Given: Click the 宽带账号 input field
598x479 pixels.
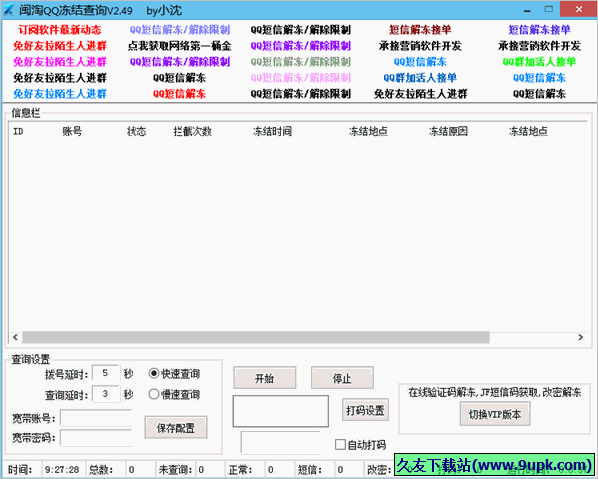Looking at the screenshot, I should (96, 418).
